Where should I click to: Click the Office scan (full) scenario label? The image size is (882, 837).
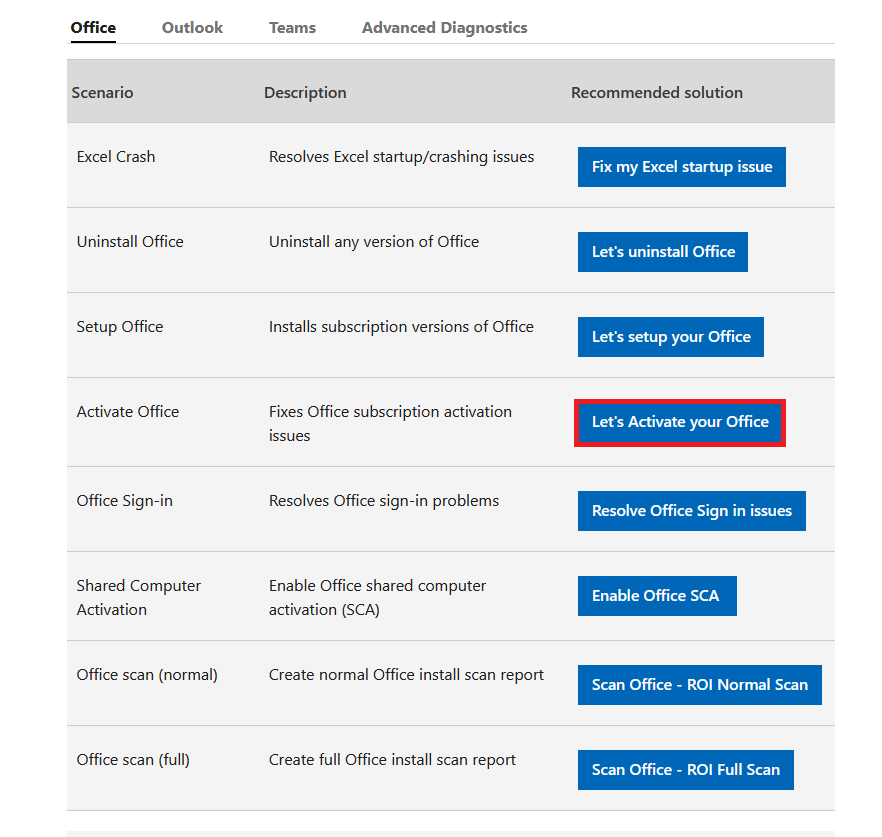[133, 759]
